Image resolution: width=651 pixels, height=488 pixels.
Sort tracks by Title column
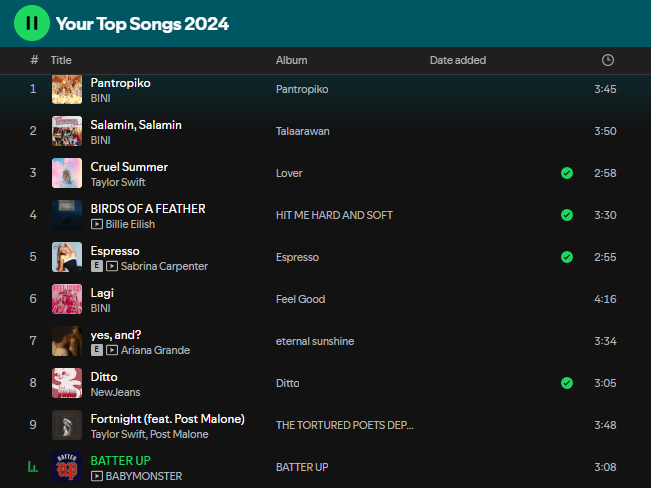pos(61,60)
